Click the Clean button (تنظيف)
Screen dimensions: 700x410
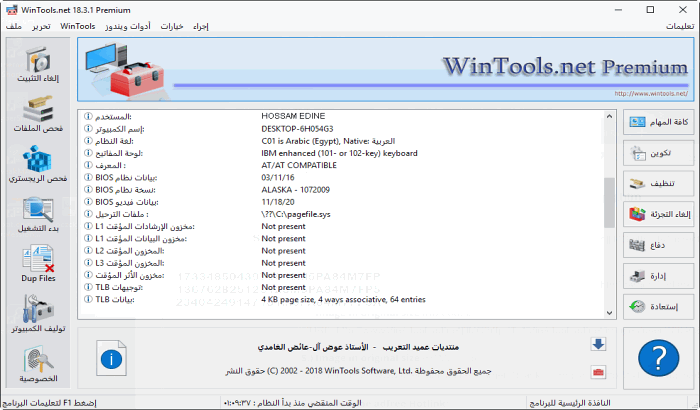click(658, 184)
